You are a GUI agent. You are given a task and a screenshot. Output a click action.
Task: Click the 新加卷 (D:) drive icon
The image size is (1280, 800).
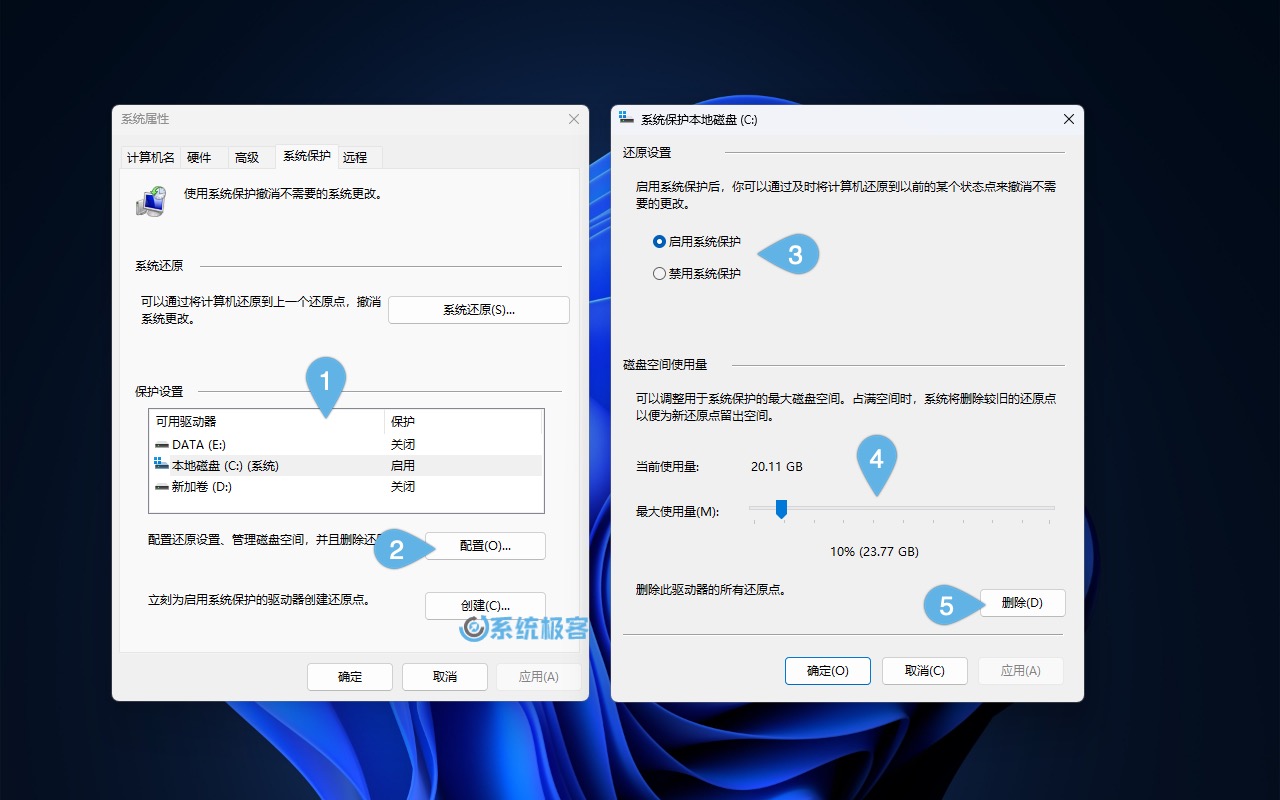pos(162,487)
